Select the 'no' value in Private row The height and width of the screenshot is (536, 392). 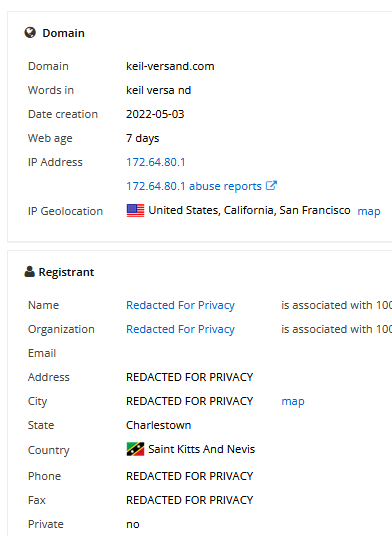pos(133,524)
